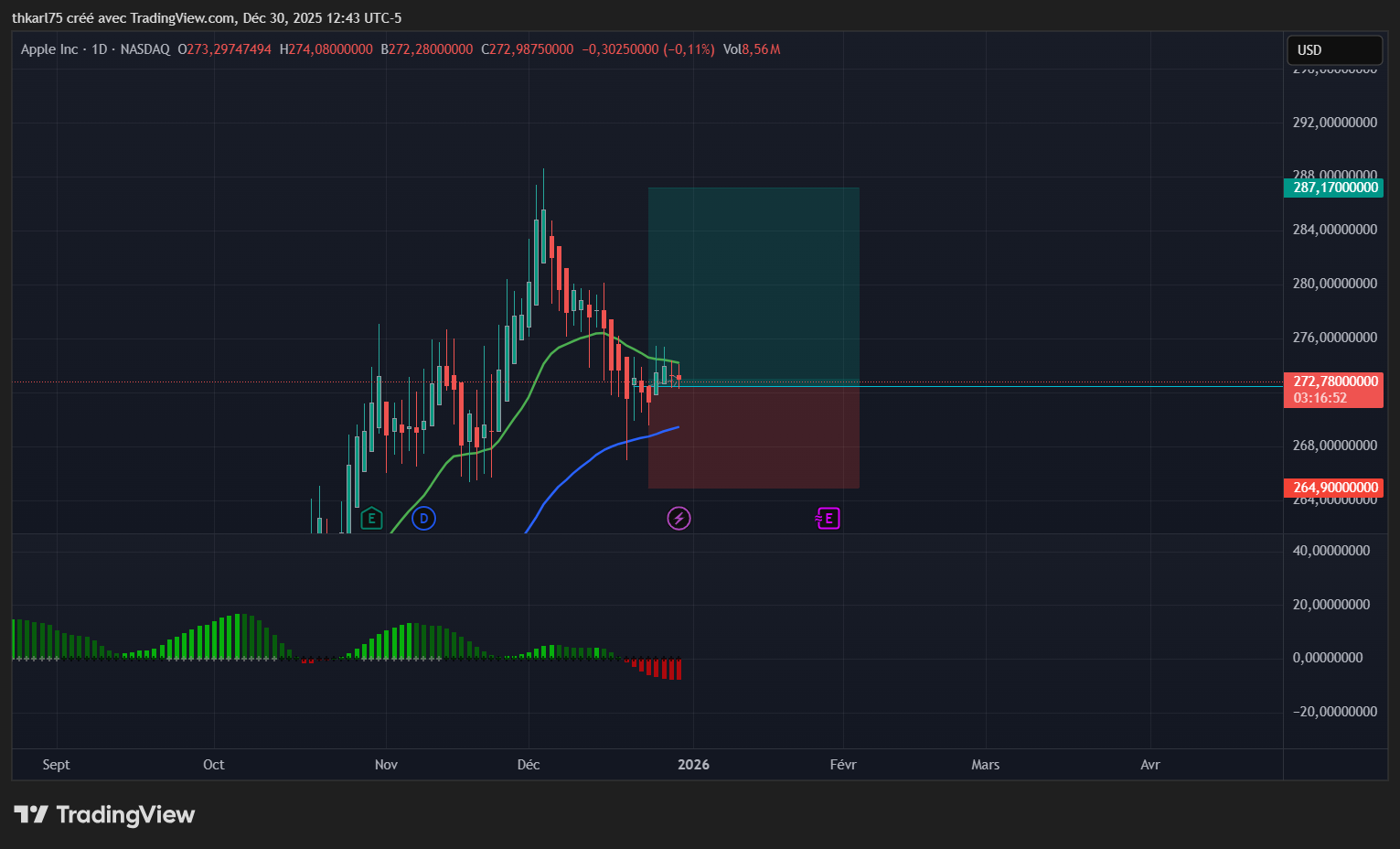
Task: Click the 'Févr' label on time axis
Action: tap(843, 765)
